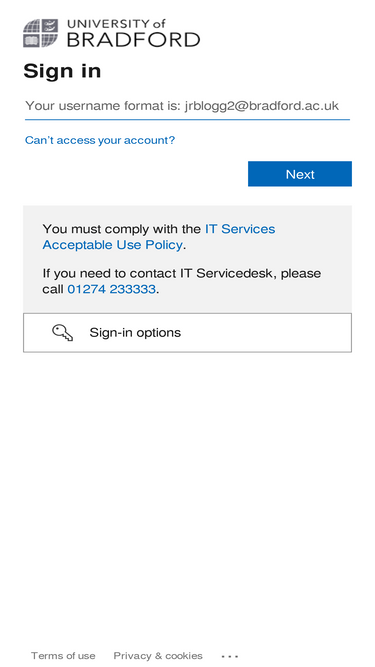The image size is (375, 667).
Task: Open the "Can't access your account?" link
Action: point(100,140)
